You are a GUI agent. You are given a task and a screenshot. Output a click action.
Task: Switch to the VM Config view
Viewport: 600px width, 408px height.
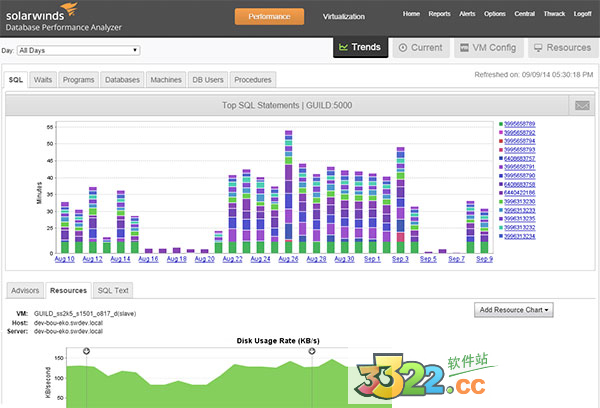click(x=489, y=48)
